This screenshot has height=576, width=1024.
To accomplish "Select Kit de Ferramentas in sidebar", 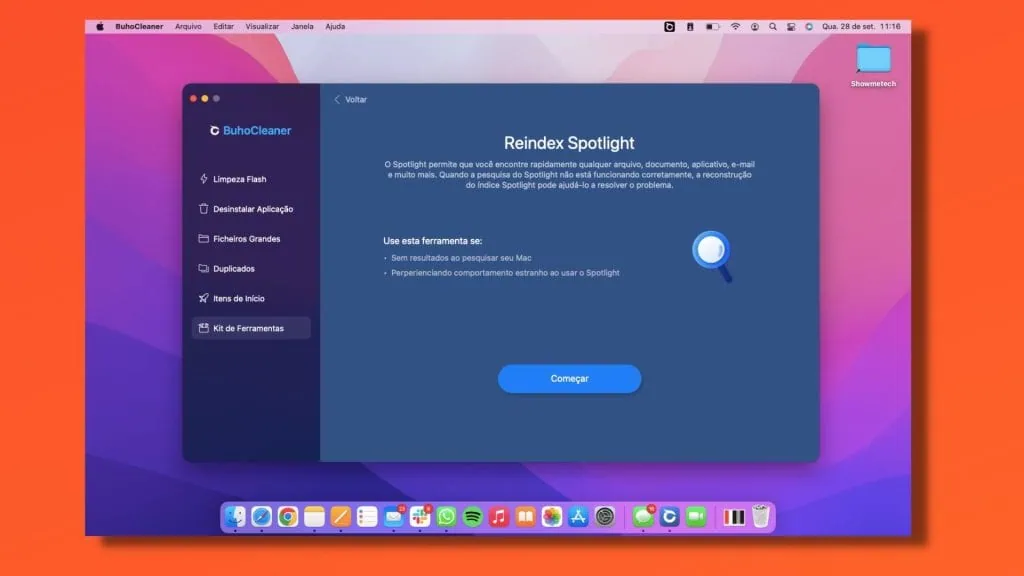I will pyautogui.click(x=248, y=328).
